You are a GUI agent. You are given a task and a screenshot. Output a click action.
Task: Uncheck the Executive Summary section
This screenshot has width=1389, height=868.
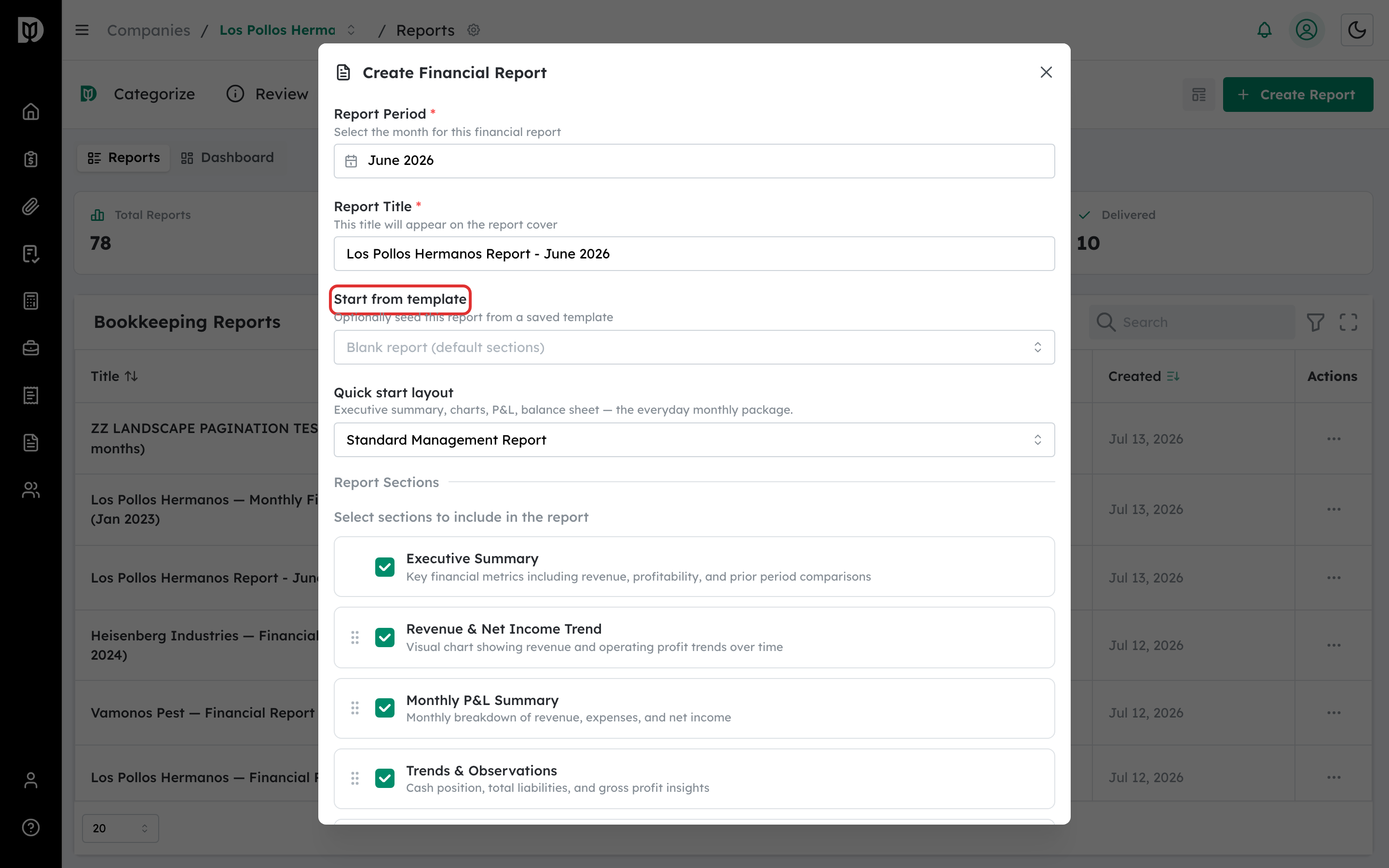pyautogui.click(x=384, y=567)
